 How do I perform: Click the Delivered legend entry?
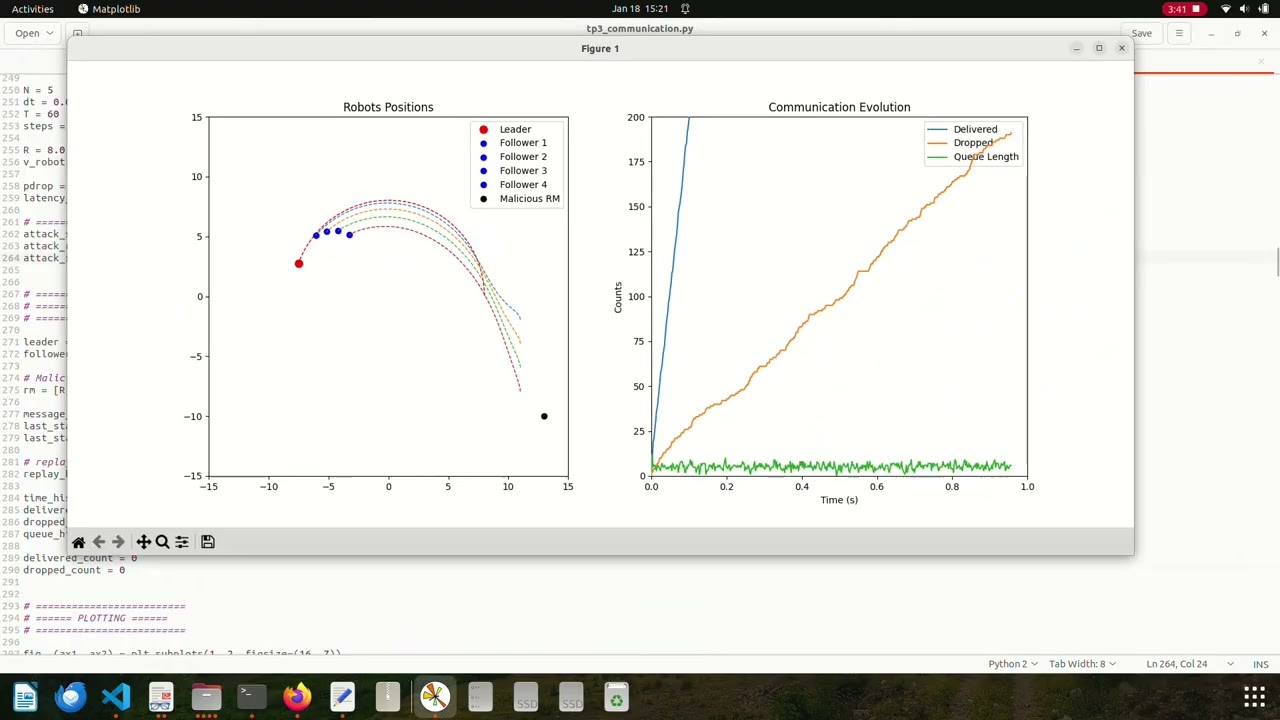pos(963,129)
